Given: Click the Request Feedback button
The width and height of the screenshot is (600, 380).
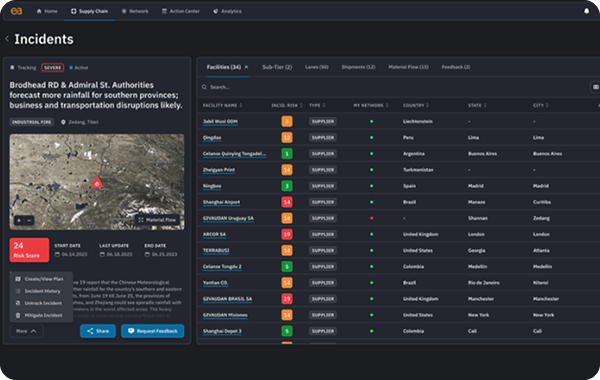Looking at the screenshot, I should coord(153,331).
